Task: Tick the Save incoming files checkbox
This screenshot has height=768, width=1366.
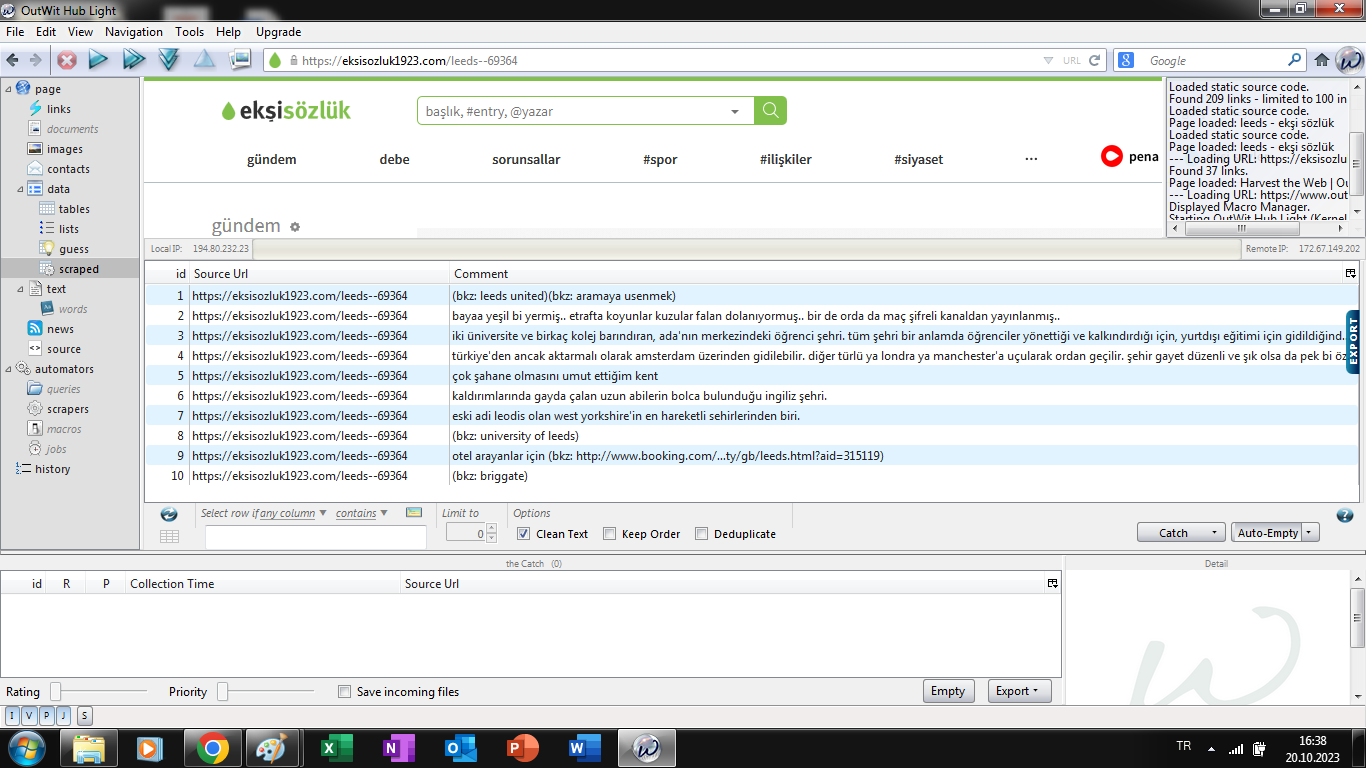Action: (x=345, y=691)
